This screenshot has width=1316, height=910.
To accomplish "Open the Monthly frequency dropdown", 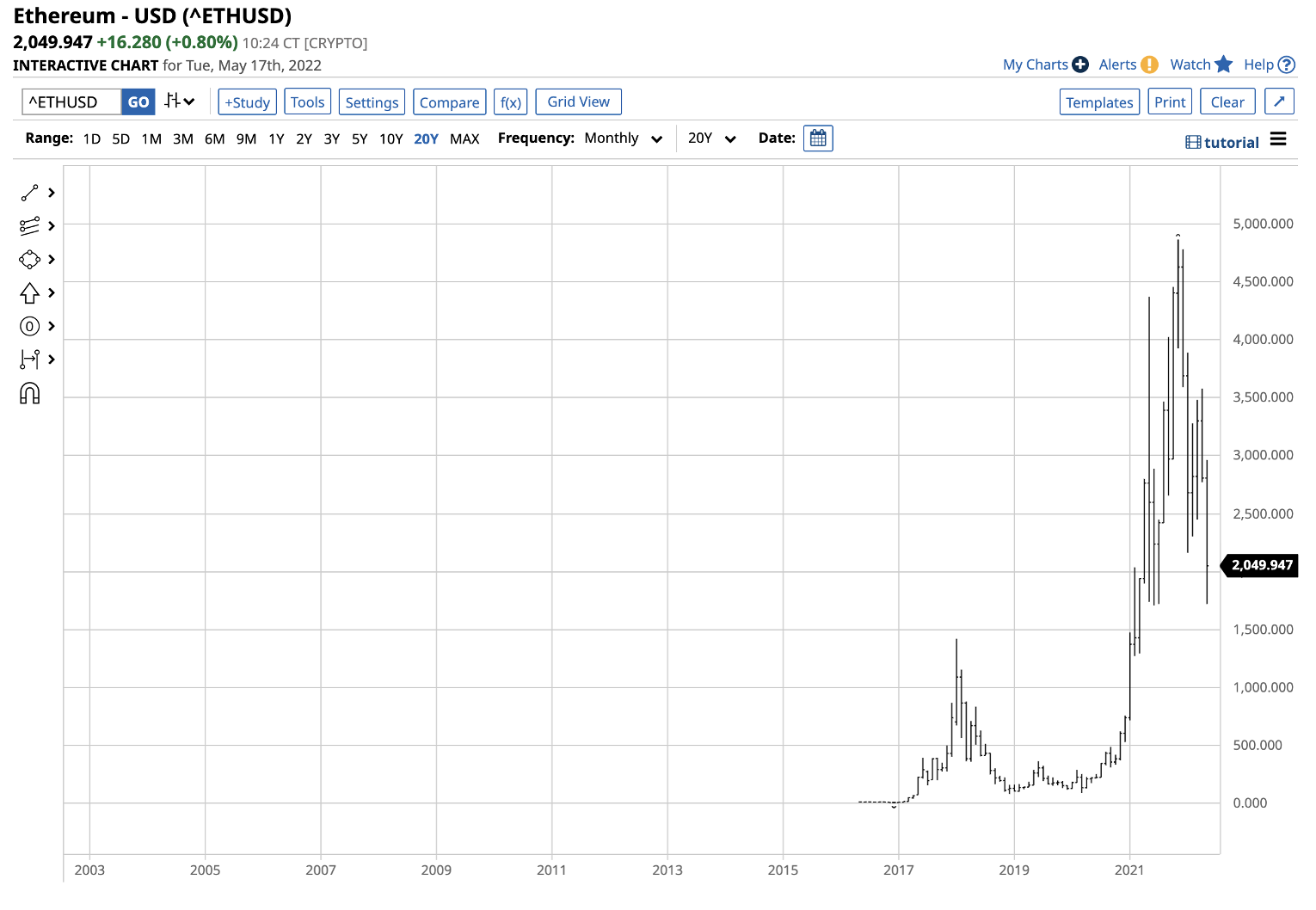I will 624,138.
